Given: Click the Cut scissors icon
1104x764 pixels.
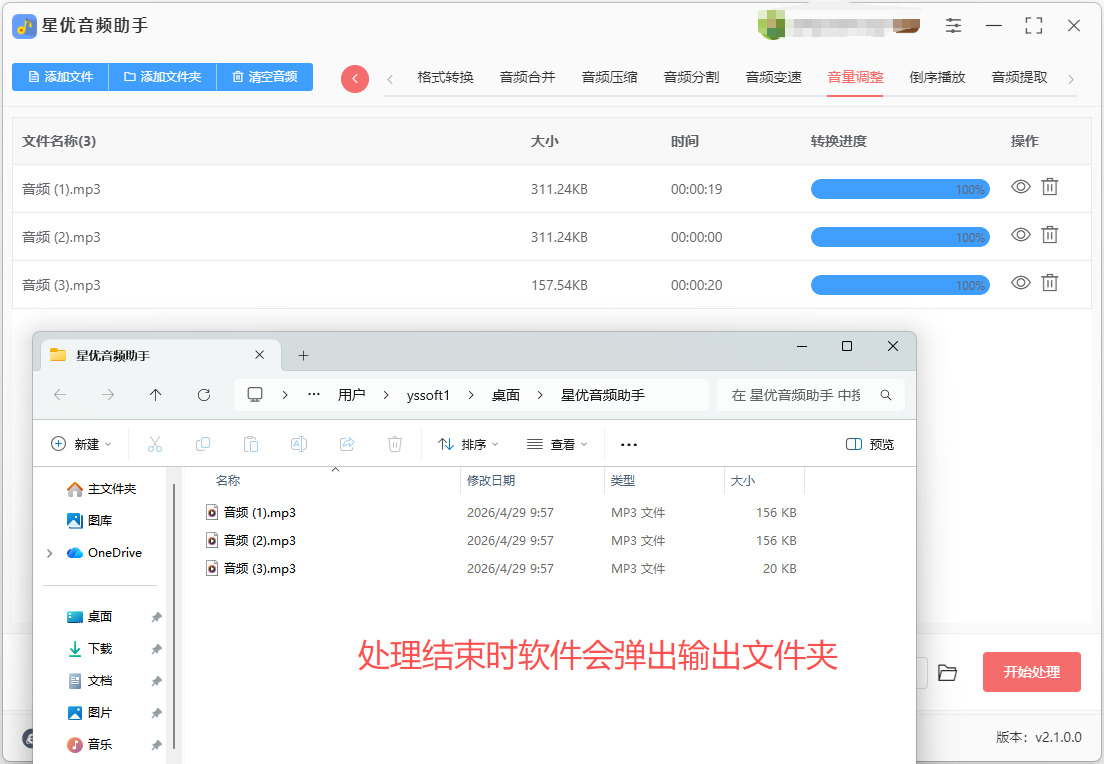Looking at the screenshot, I should pos(155,444).
